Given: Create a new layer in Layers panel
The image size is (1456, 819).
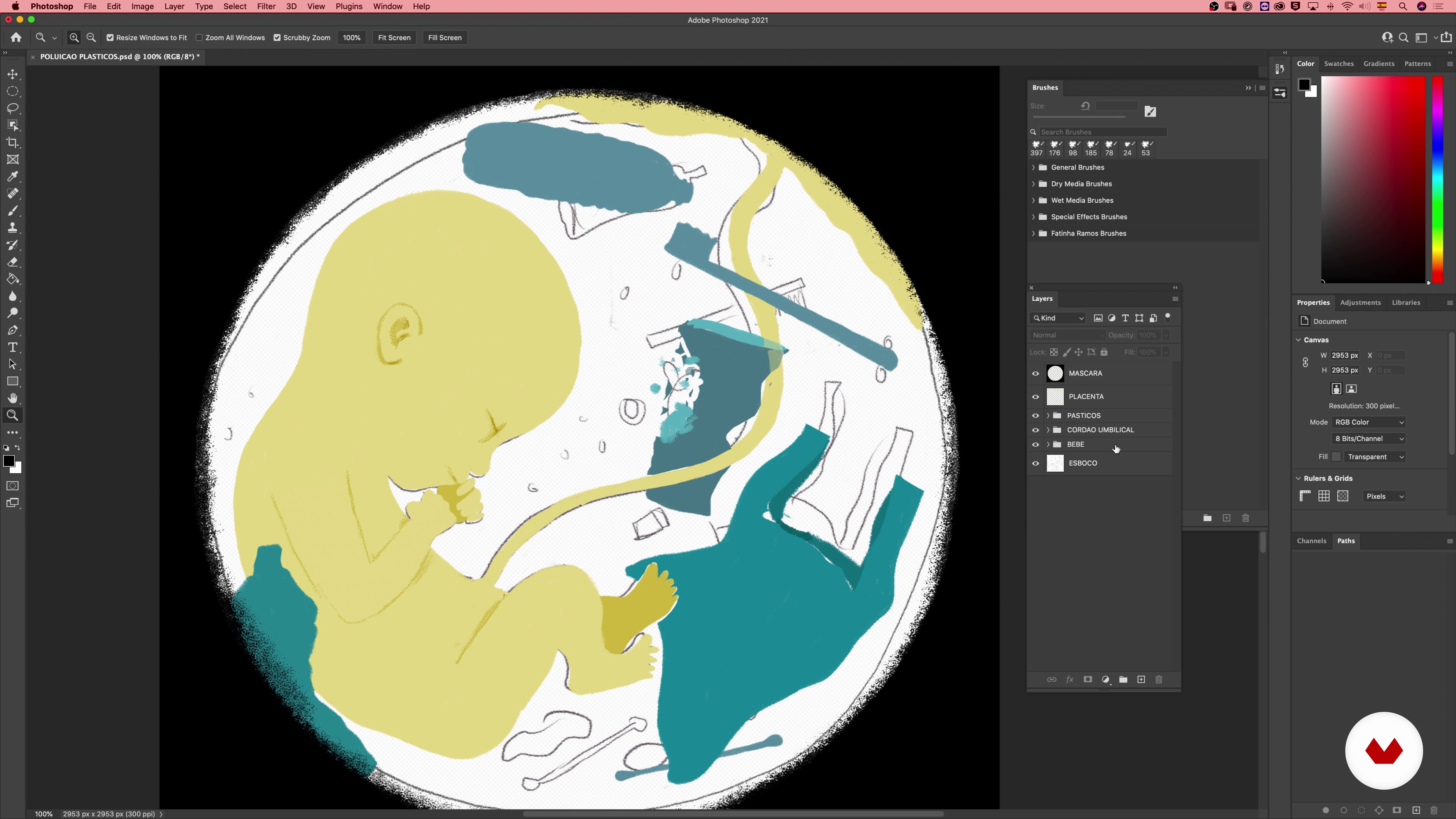Looking at the screenshot, I should [1141, 679].
